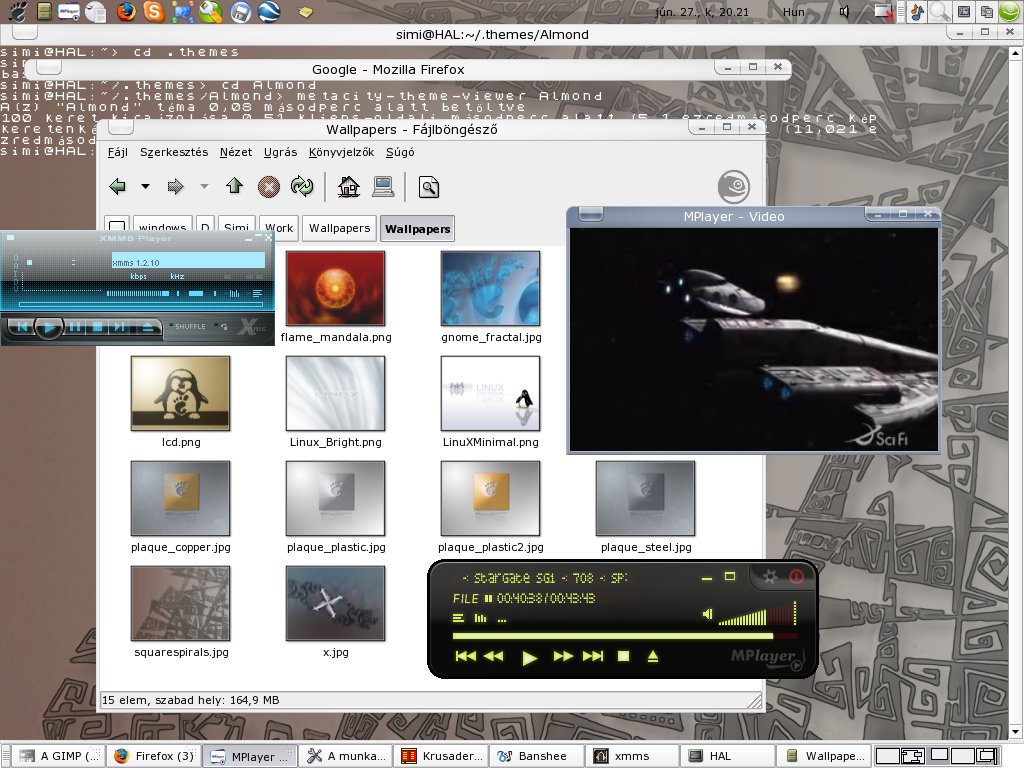Select the lcd.png thumbnail
The image size is (1024, 768).
(x=180, y=393)
